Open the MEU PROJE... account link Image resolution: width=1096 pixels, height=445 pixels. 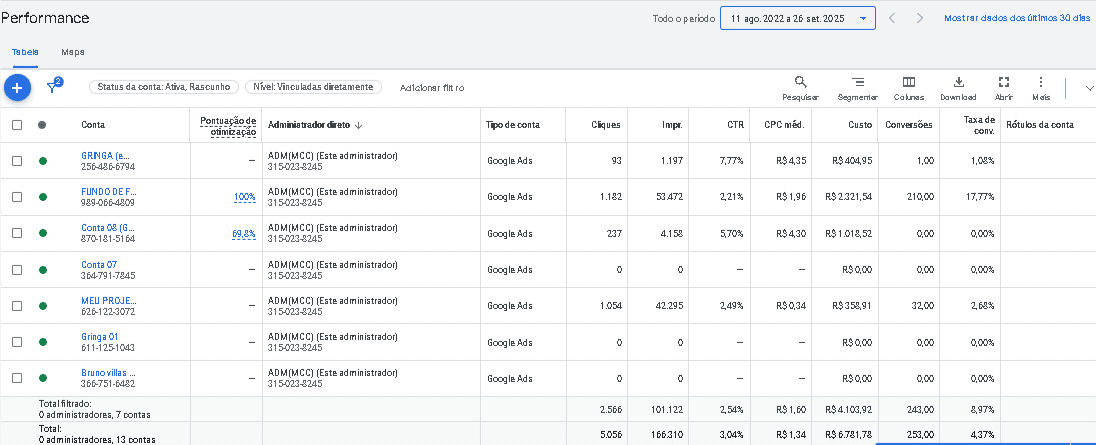tap(108, 300)
